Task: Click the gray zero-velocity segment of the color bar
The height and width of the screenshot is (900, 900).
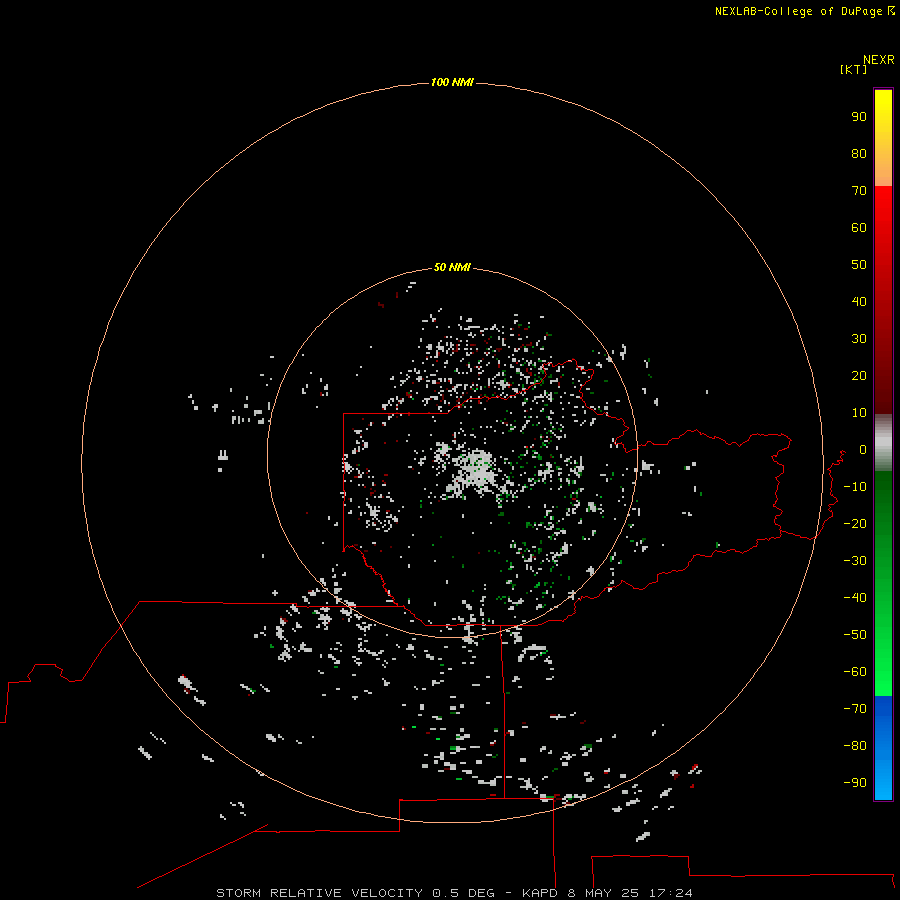Action: [x=883, y=443]
